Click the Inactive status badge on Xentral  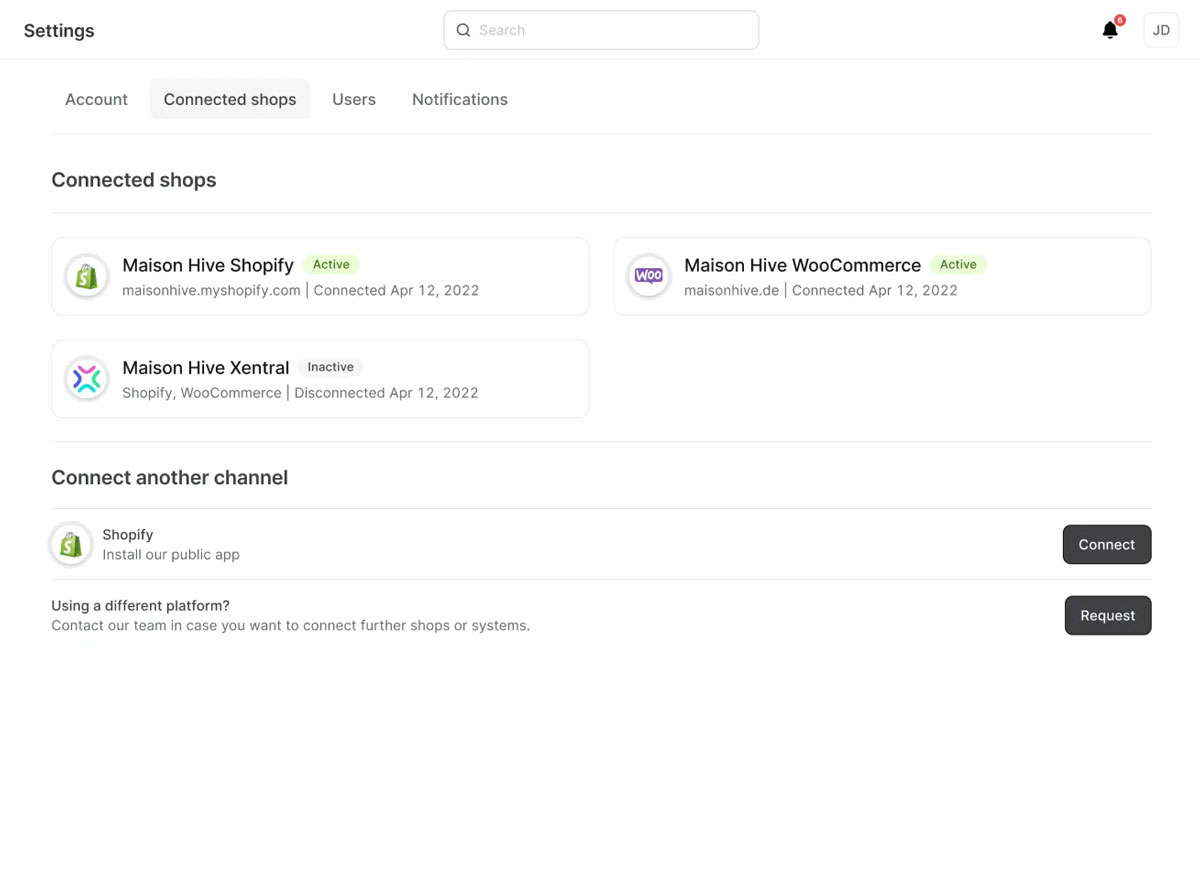pyautogui.click(x=330, y=367)
